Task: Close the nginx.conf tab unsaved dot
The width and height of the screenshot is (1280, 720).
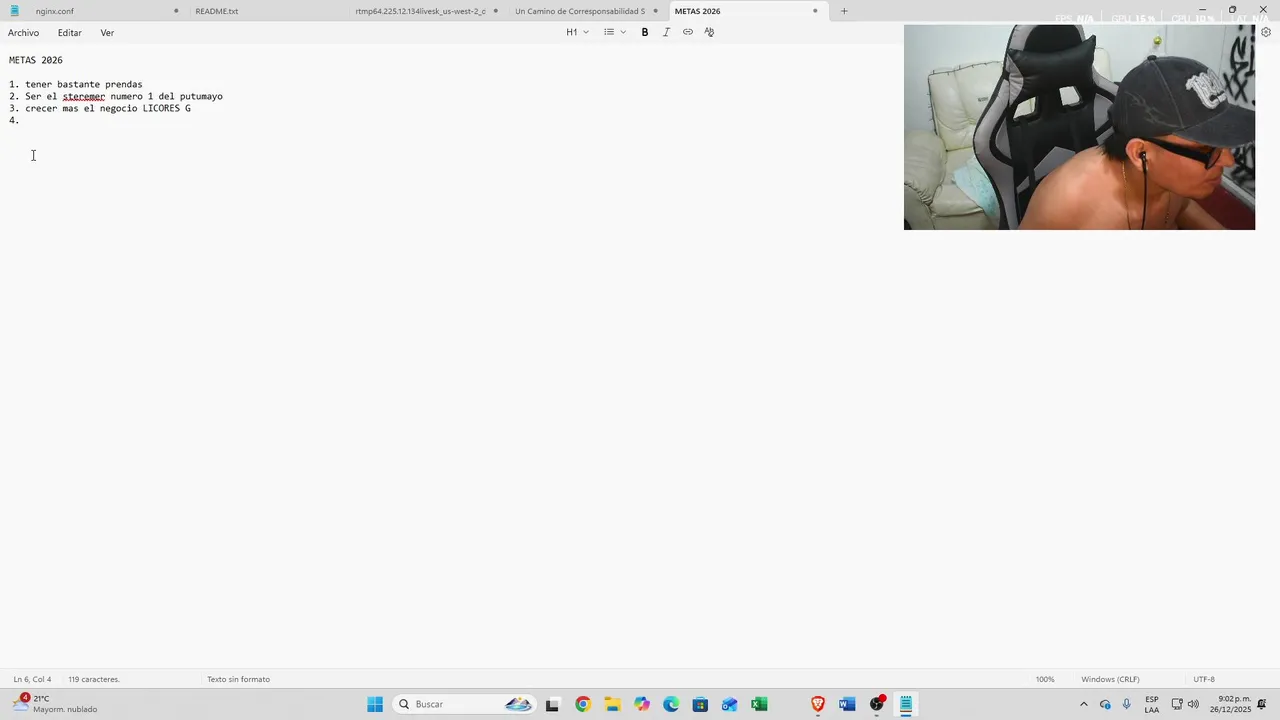Action: tap(176, 11)
